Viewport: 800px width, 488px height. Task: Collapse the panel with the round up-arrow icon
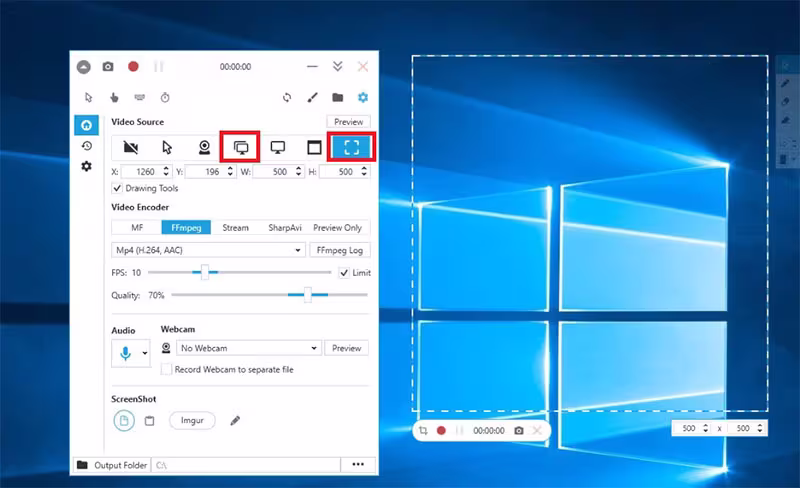tap(84, 67)
